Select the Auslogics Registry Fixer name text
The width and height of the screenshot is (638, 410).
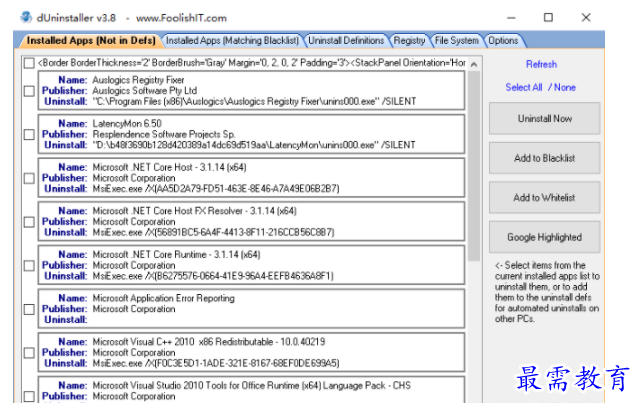pyautogui.click(x=138, y=80)
